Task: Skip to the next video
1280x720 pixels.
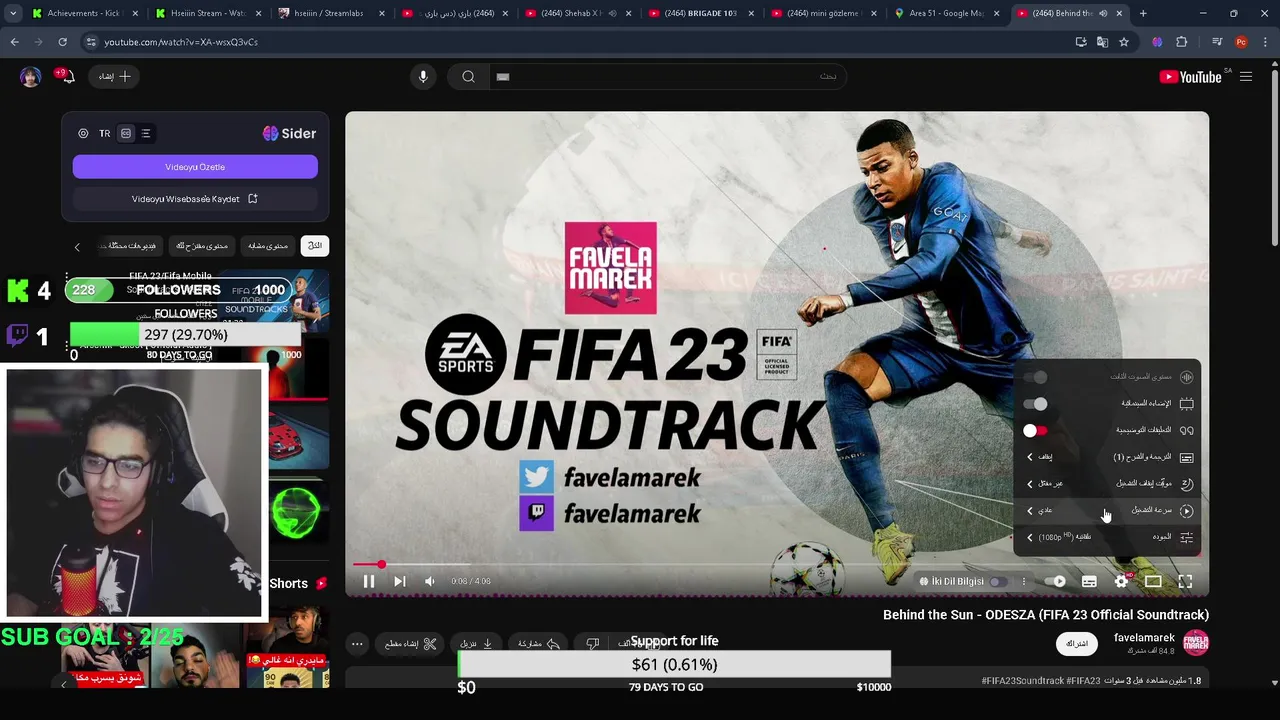Action: coord(399,581)
